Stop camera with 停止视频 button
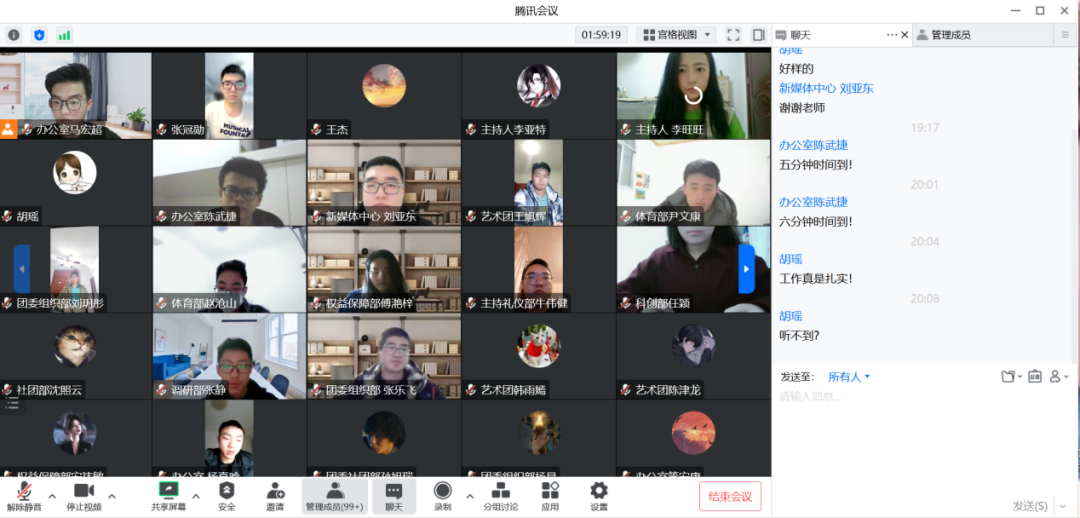 click(84, 494)
